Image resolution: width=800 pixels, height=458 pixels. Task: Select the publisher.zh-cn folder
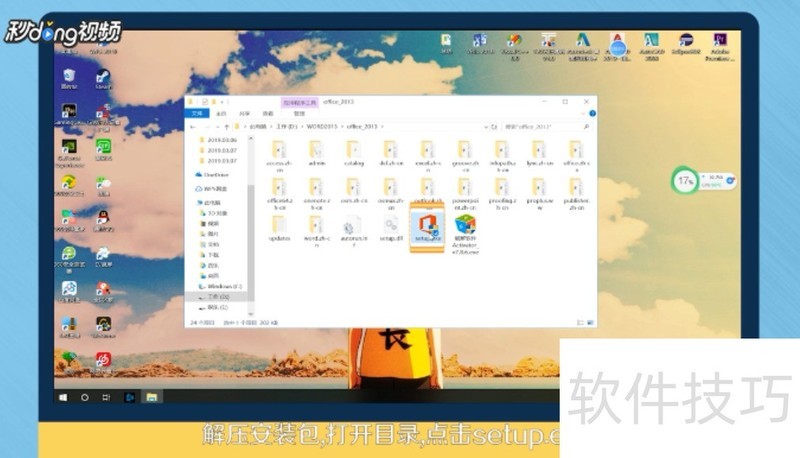click(x=576, y=194)
